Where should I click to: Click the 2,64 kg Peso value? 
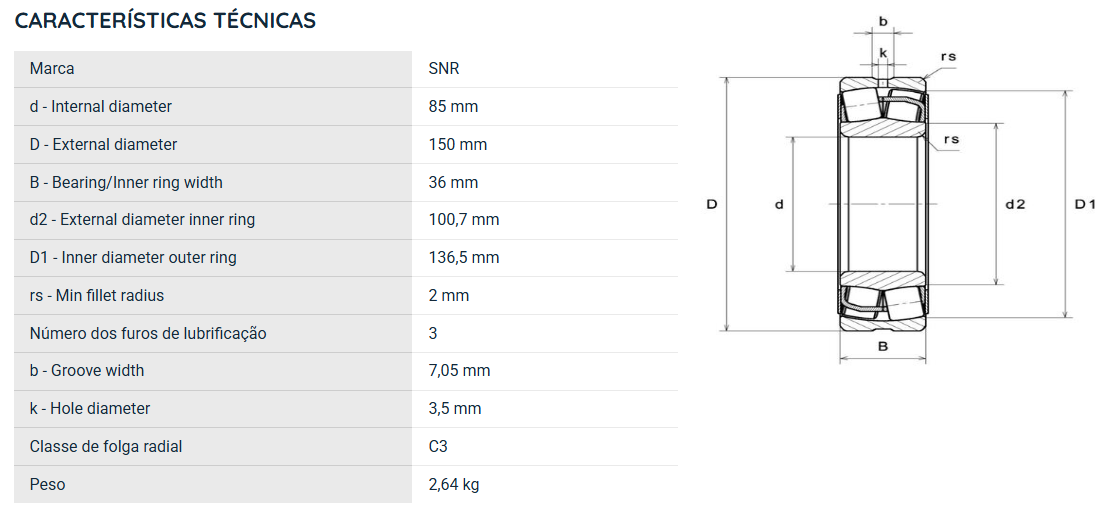[x=454, y=485]
